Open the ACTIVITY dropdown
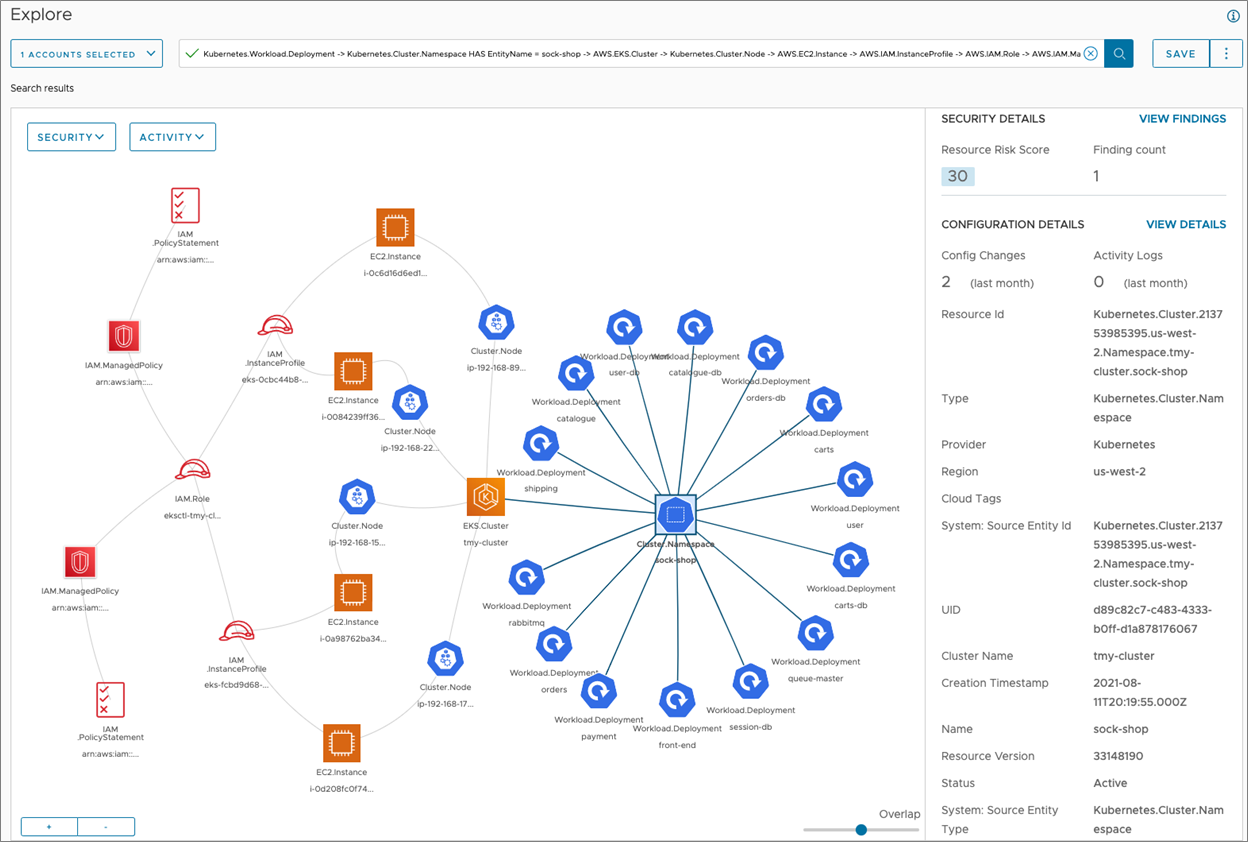The width and height of the screenshot is (1248, 842). [x=172, y=136]
